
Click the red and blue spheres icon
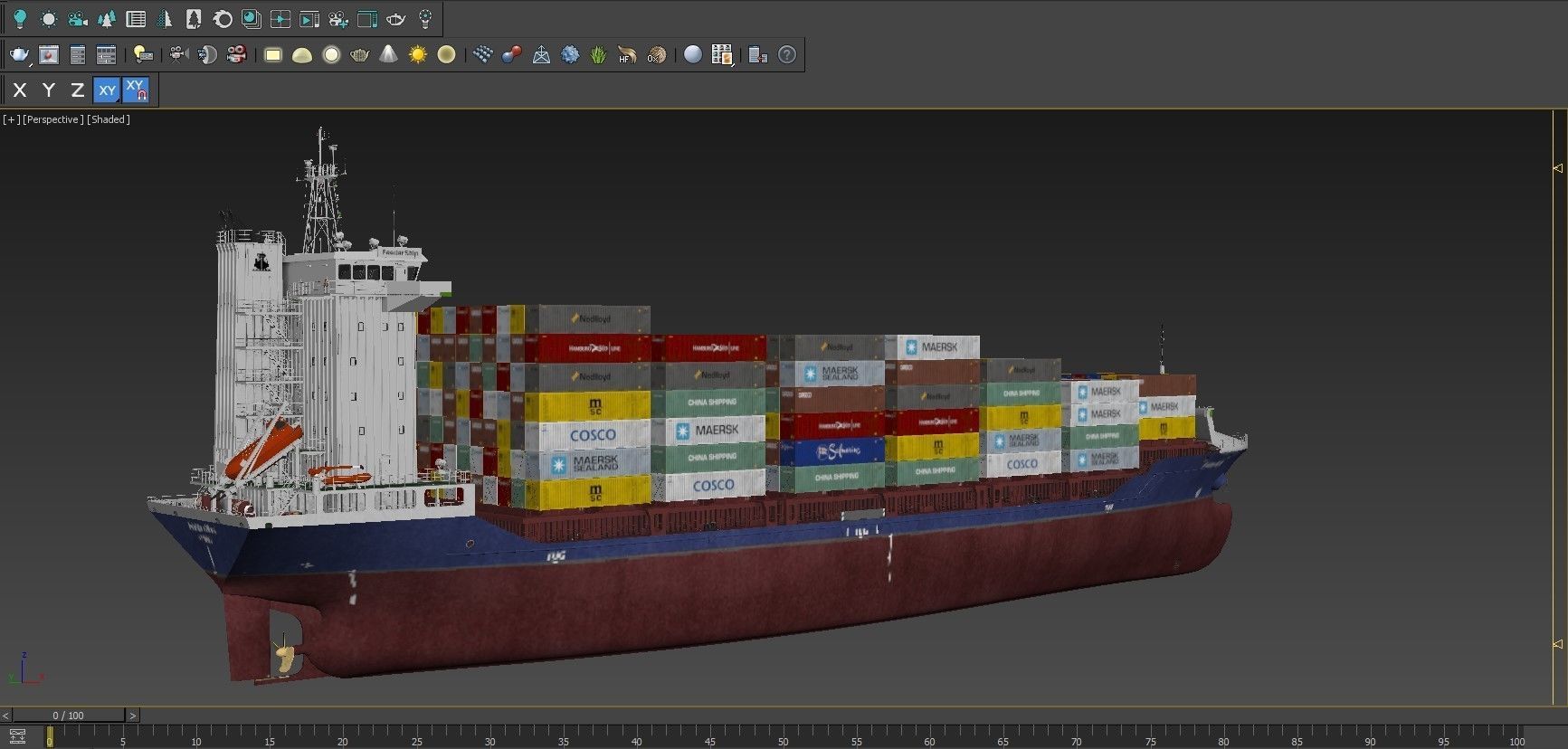tap(512, 55)
